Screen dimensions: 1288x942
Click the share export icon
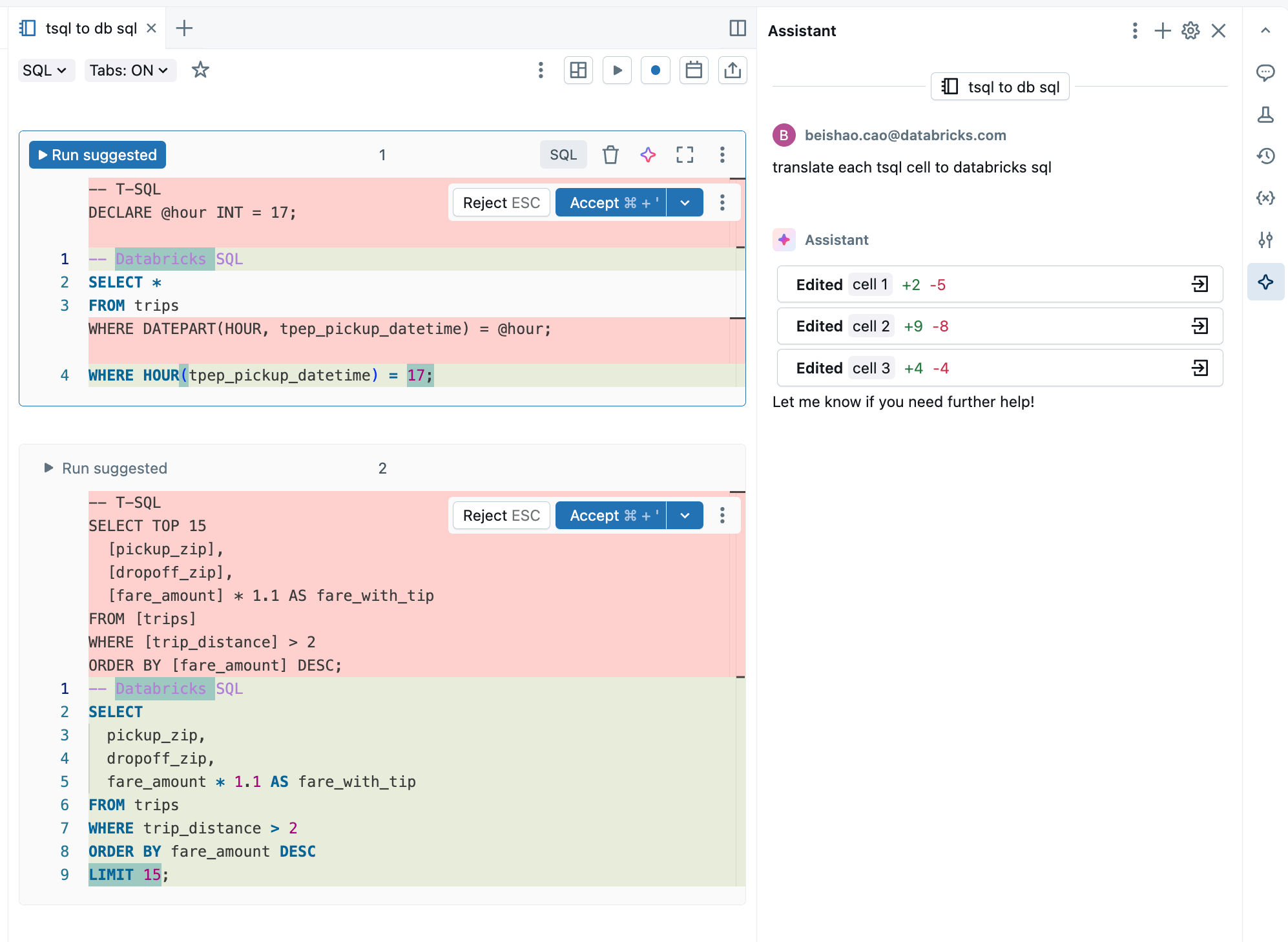[x=732, y=70]
